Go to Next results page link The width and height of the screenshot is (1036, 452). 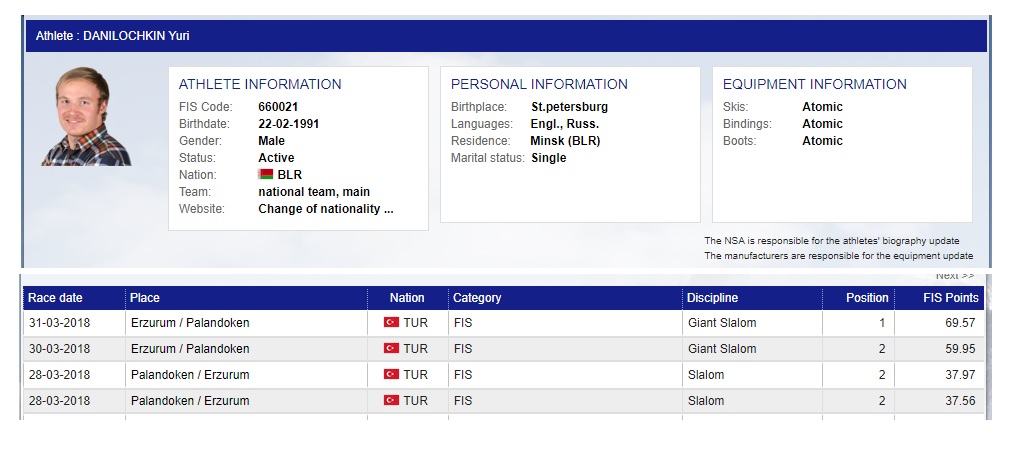click(955, 276)
